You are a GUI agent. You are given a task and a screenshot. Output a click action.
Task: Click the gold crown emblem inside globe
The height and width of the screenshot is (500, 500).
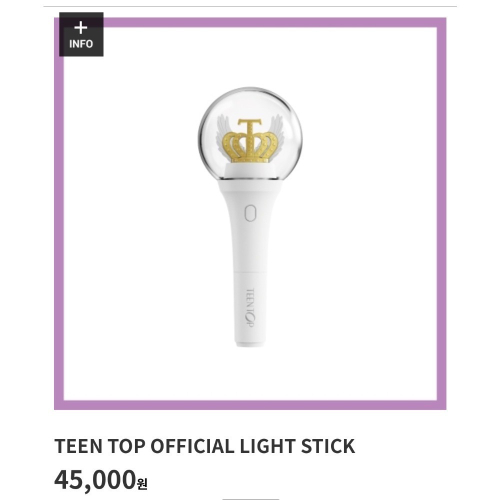250,142
